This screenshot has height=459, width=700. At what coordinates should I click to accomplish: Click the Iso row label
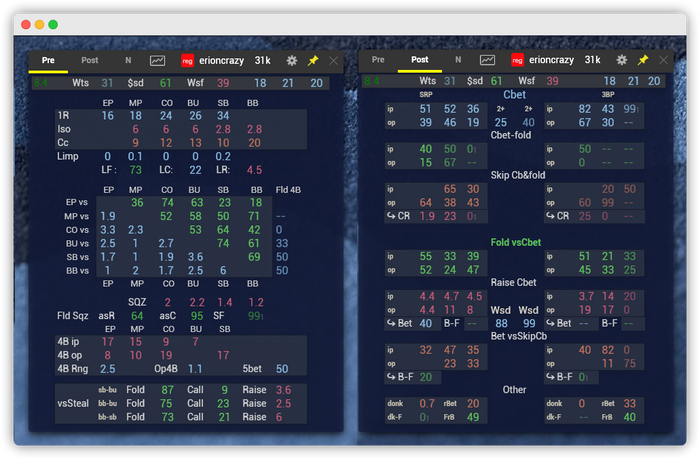64,129
